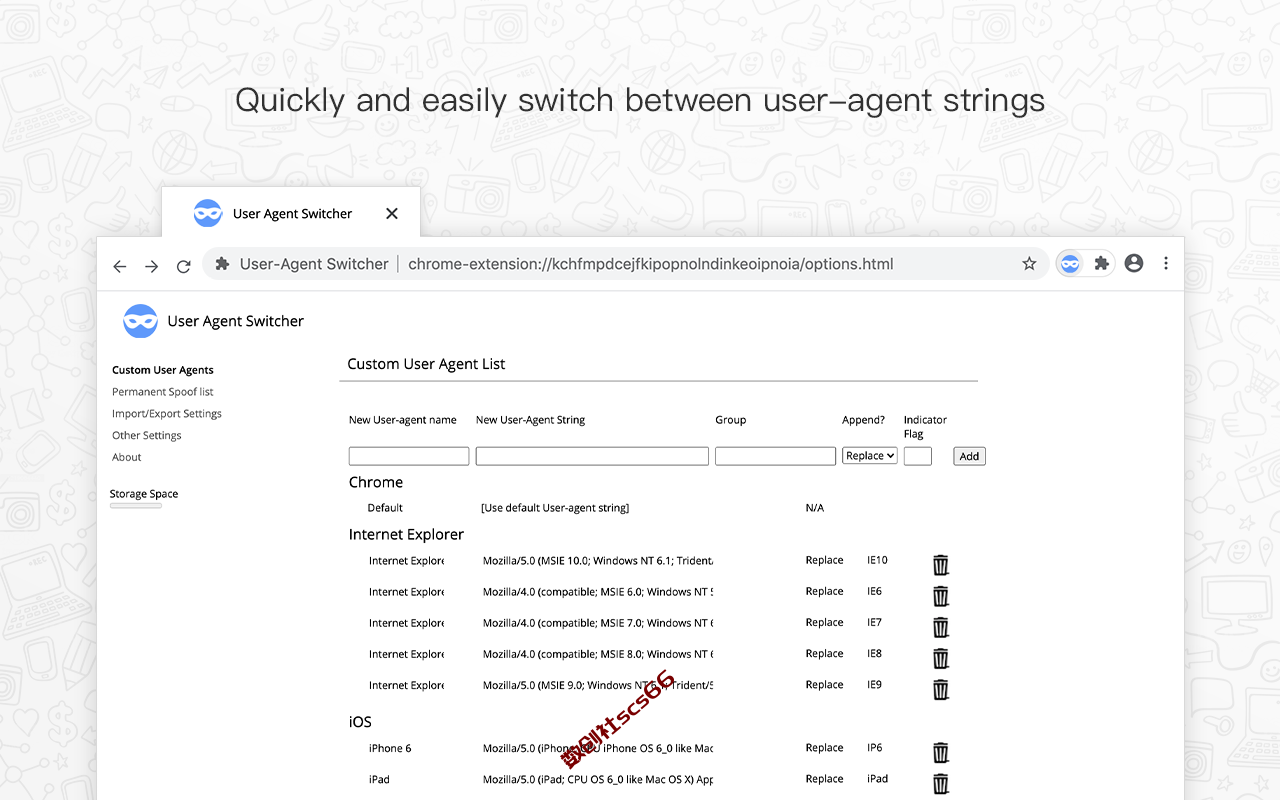Screen dimensions: 1280x800
Task: Select the Default user agent row name
Action: point(385,508)
